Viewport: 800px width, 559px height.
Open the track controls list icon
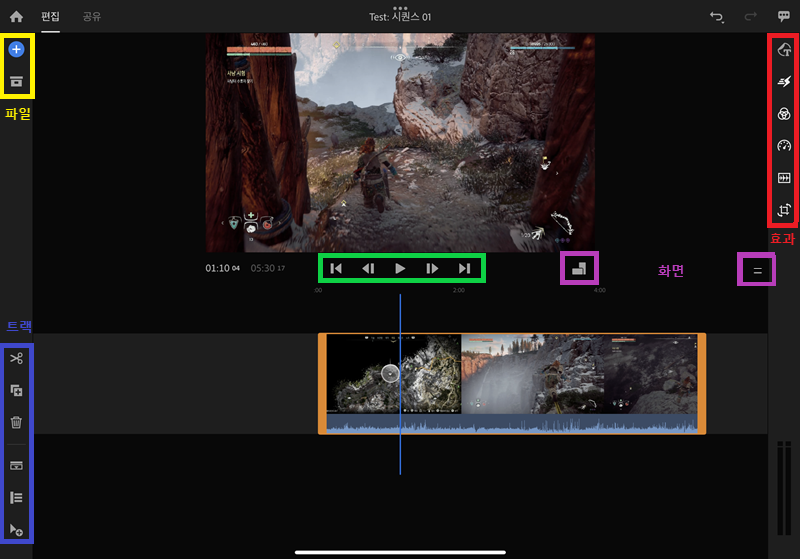[x=16, y=497]
